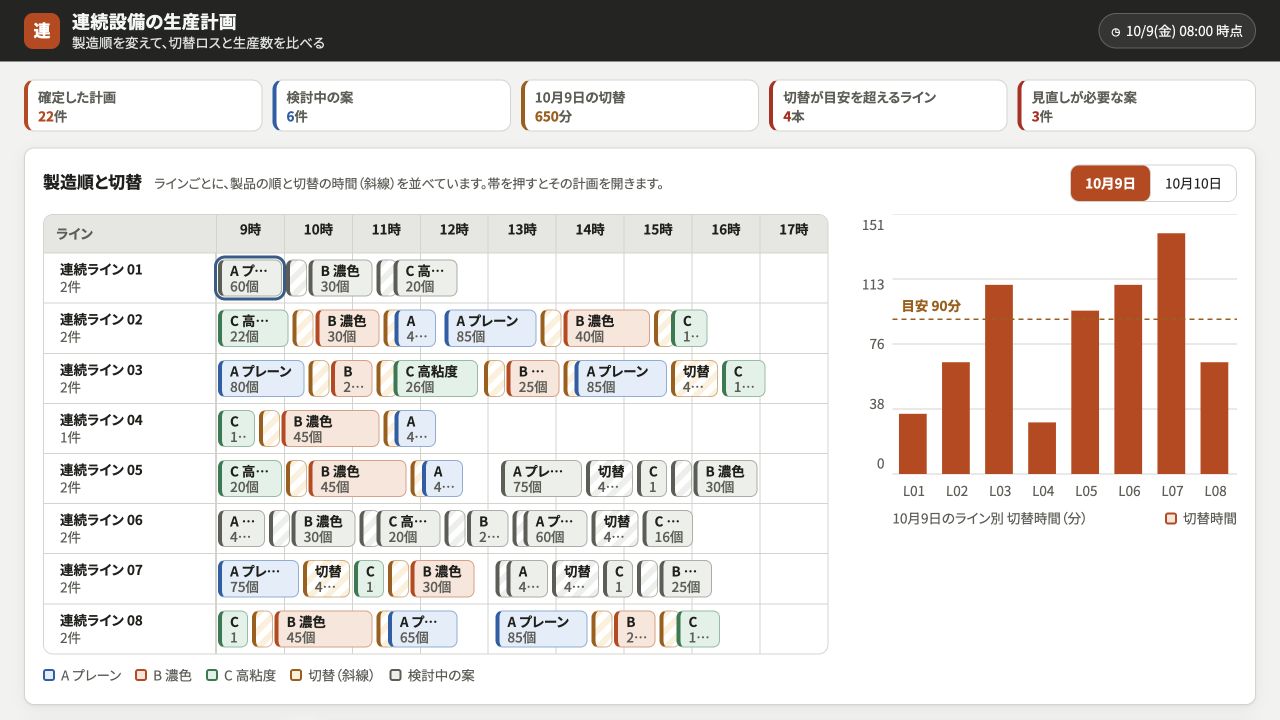
Task: Open the 見直しが必要な案 3件 card
Action: coord(1136,106)
